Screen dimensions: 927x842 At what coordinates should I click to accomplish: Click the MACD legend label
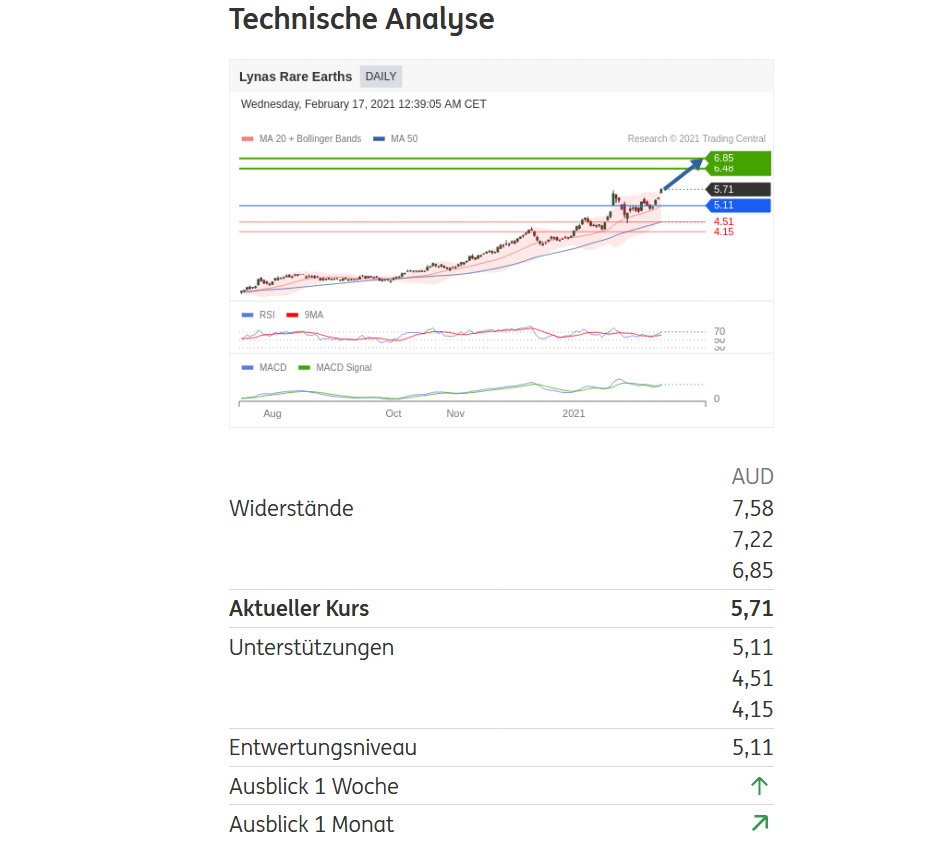(272, 368)
